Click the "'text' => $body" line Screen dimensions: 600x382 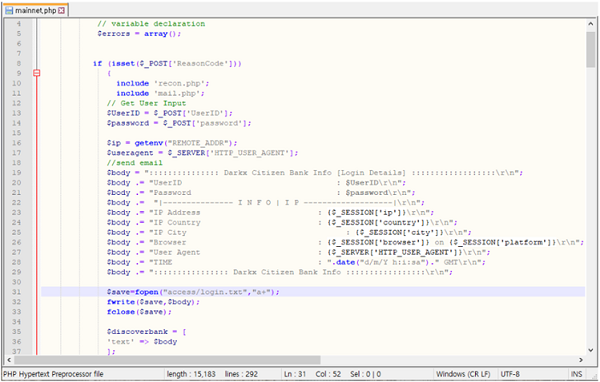coord(142,342)
